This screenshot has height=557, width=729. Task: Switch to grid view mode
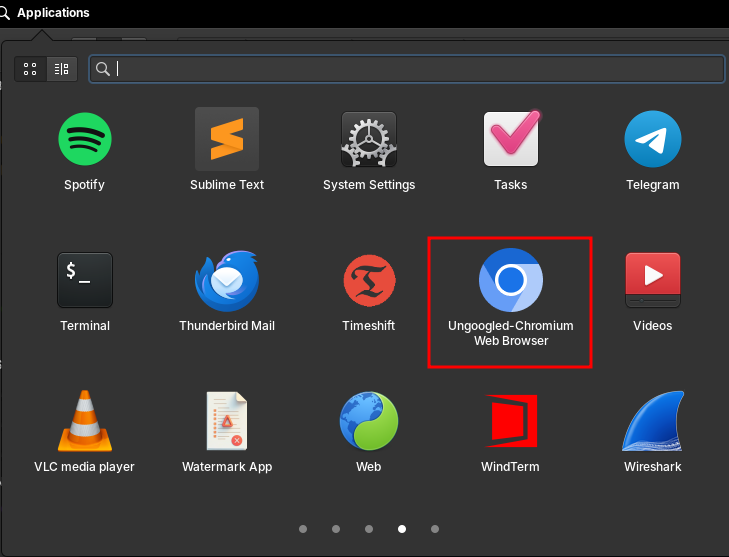click(30, 69)
